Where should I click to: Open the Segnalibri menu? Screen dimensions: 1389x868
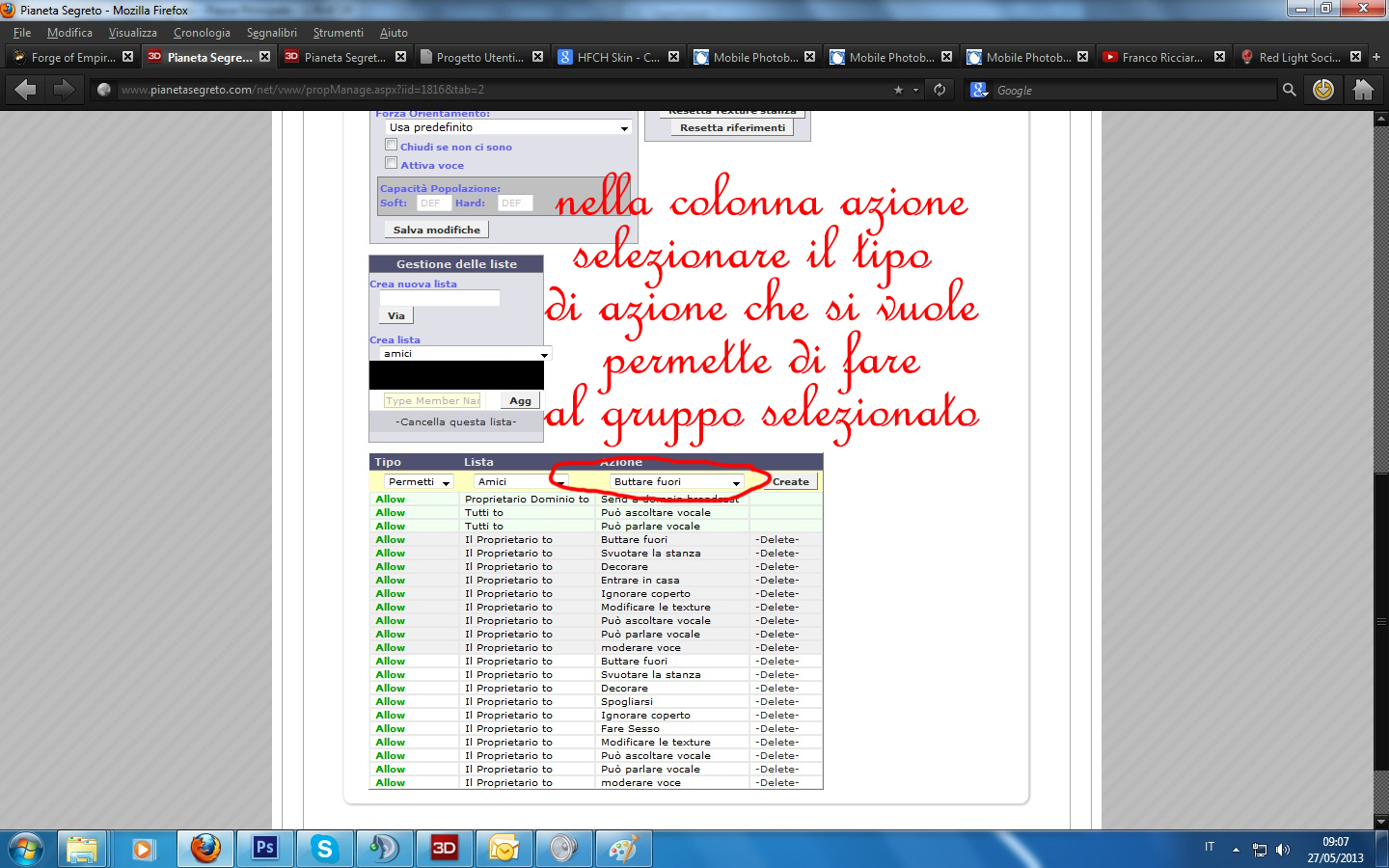click(x=271, y=33)
